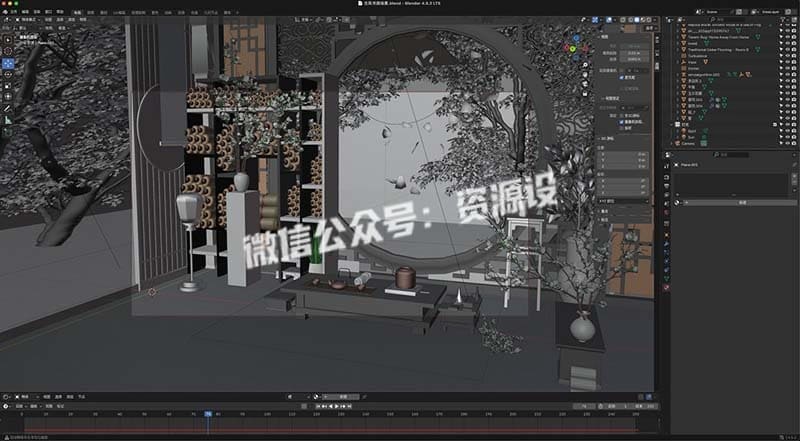Select the Annotate pencil tool
The image size is (800, 441).
pos(8,109)
